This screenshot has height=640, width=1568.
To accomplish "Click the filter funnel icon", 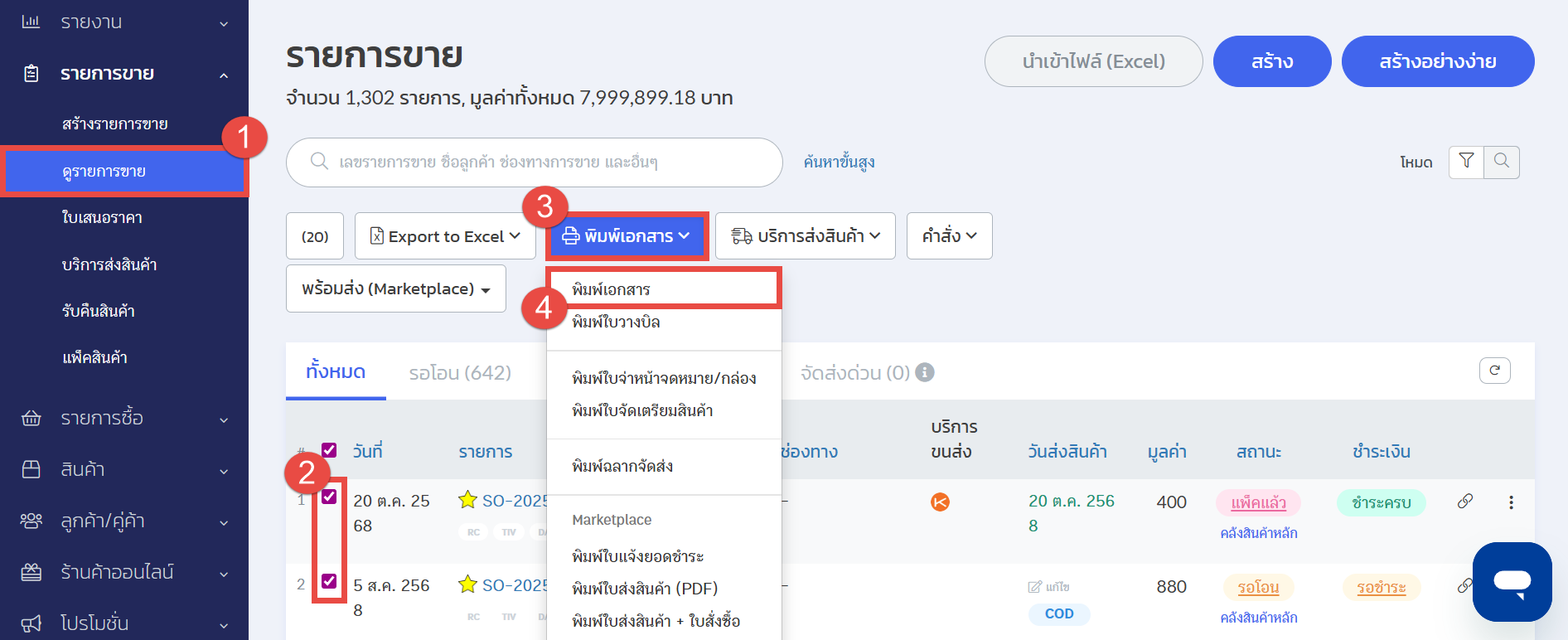I will point(1466,162).
